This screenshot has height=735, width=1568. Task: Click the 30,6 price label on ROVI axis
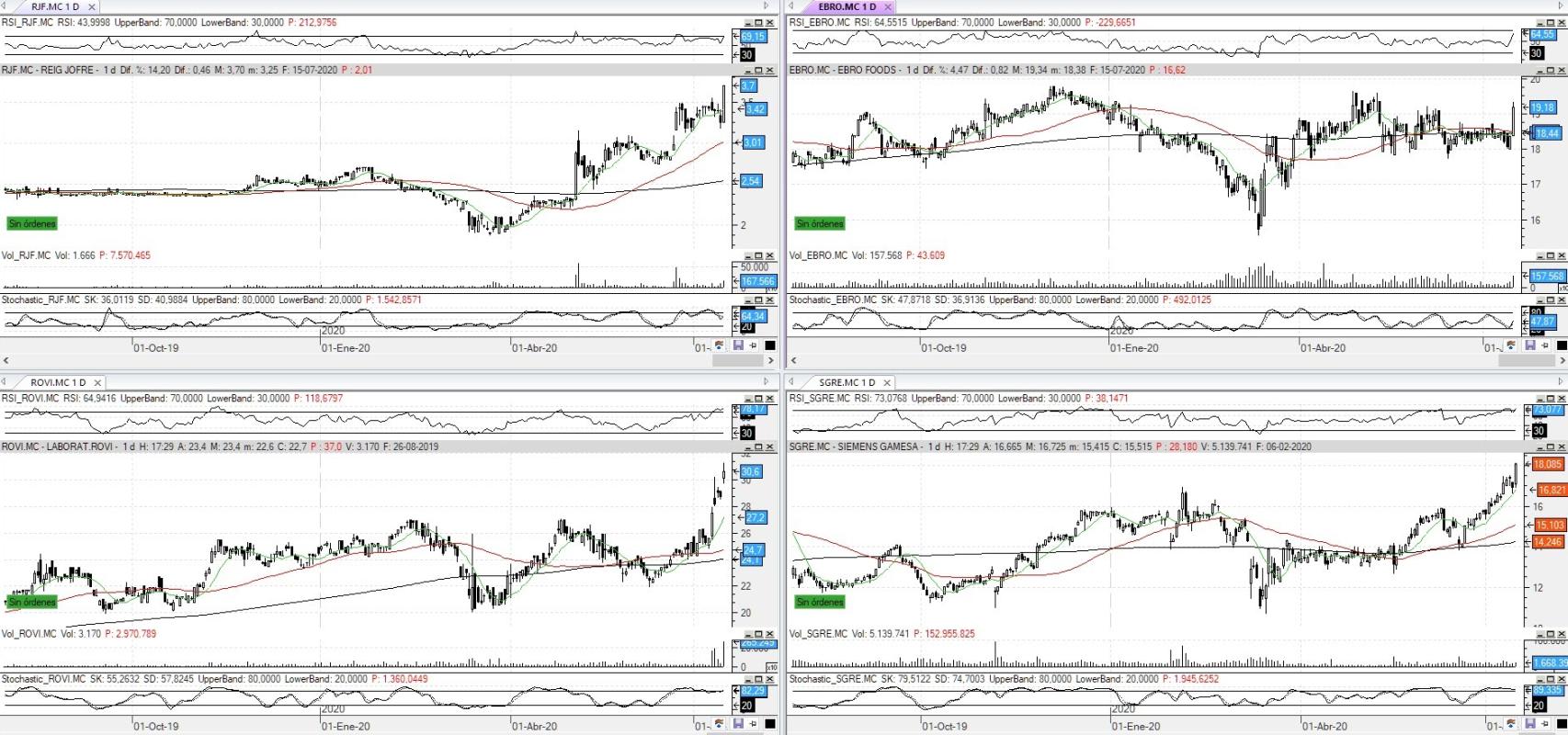752,471
